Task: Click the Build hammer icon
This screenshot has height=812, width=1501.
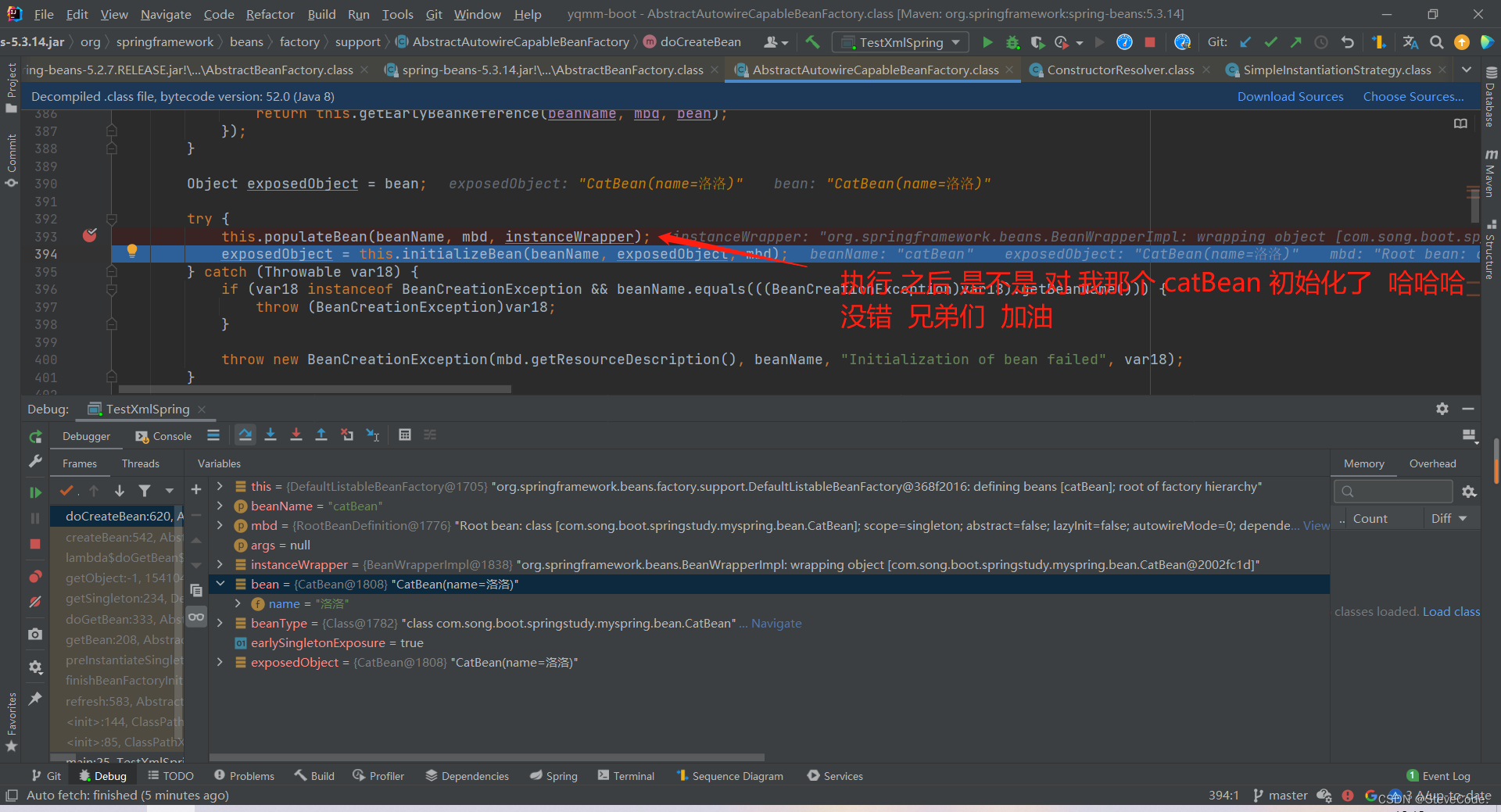Action: click(x=812, y=42)
